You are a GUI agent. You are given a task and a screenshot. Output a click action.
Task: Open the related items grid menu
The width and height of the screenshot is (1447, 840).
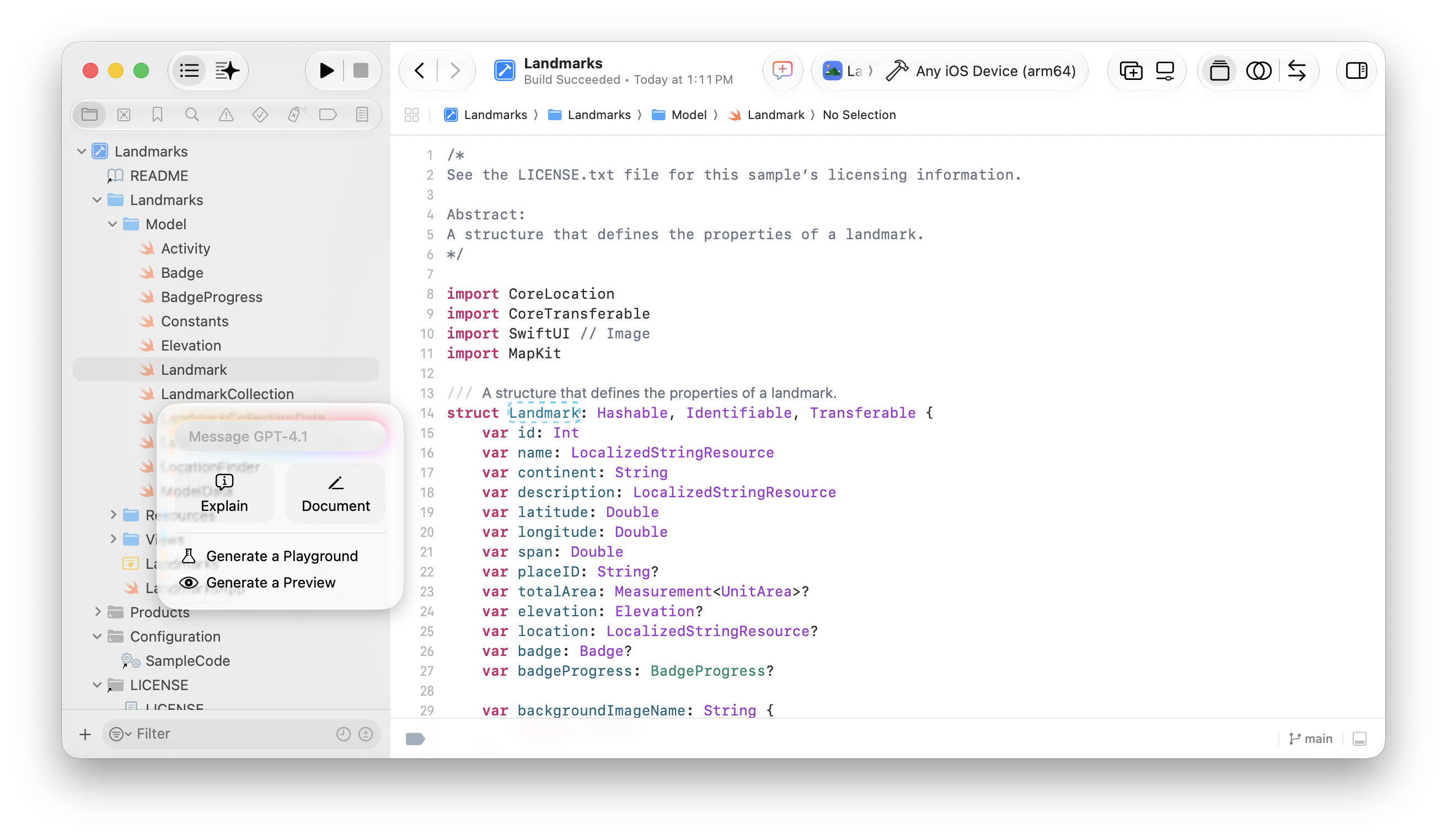[x=411, y=115]
